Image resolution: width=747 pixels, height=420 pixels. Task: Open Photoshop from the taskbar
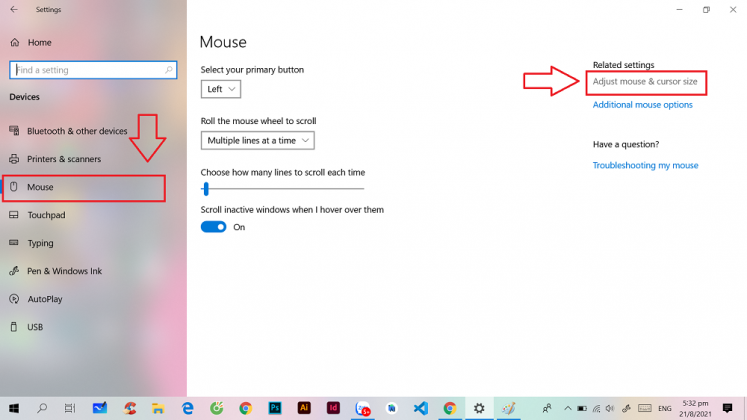(x=275, y=408)
